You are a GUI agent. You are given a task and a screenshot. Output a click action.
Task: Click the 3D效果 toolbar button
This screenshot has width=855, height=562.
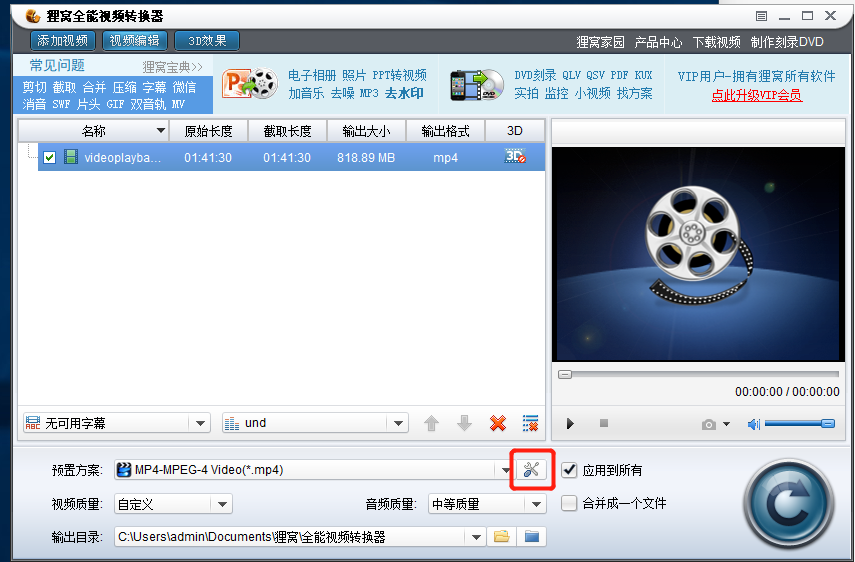pos(207,41)
